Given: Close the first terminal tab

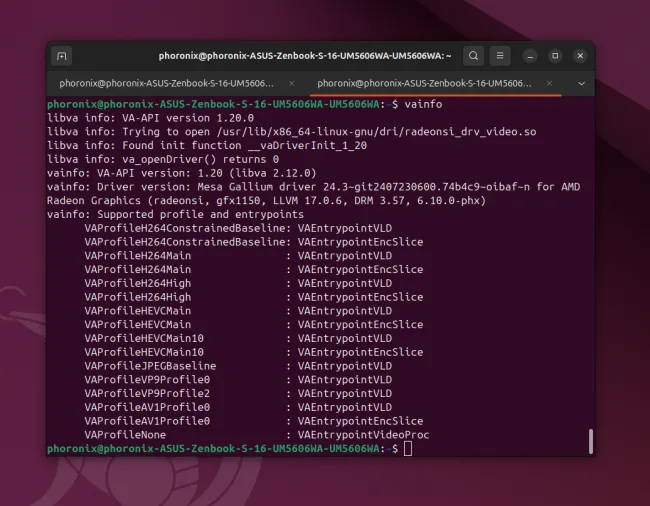Looking at the screenshot, I should tap(292, 83).
